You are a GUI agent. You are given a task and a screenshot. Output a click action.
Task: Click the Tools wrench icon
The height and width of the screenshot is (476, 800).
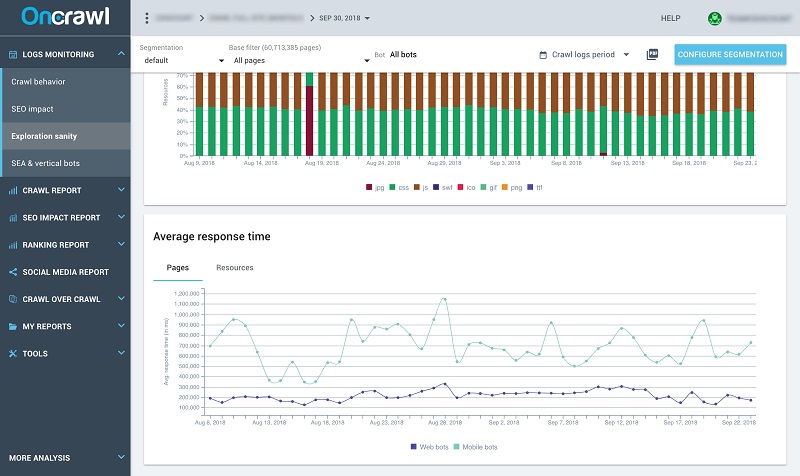click(13, 353)
